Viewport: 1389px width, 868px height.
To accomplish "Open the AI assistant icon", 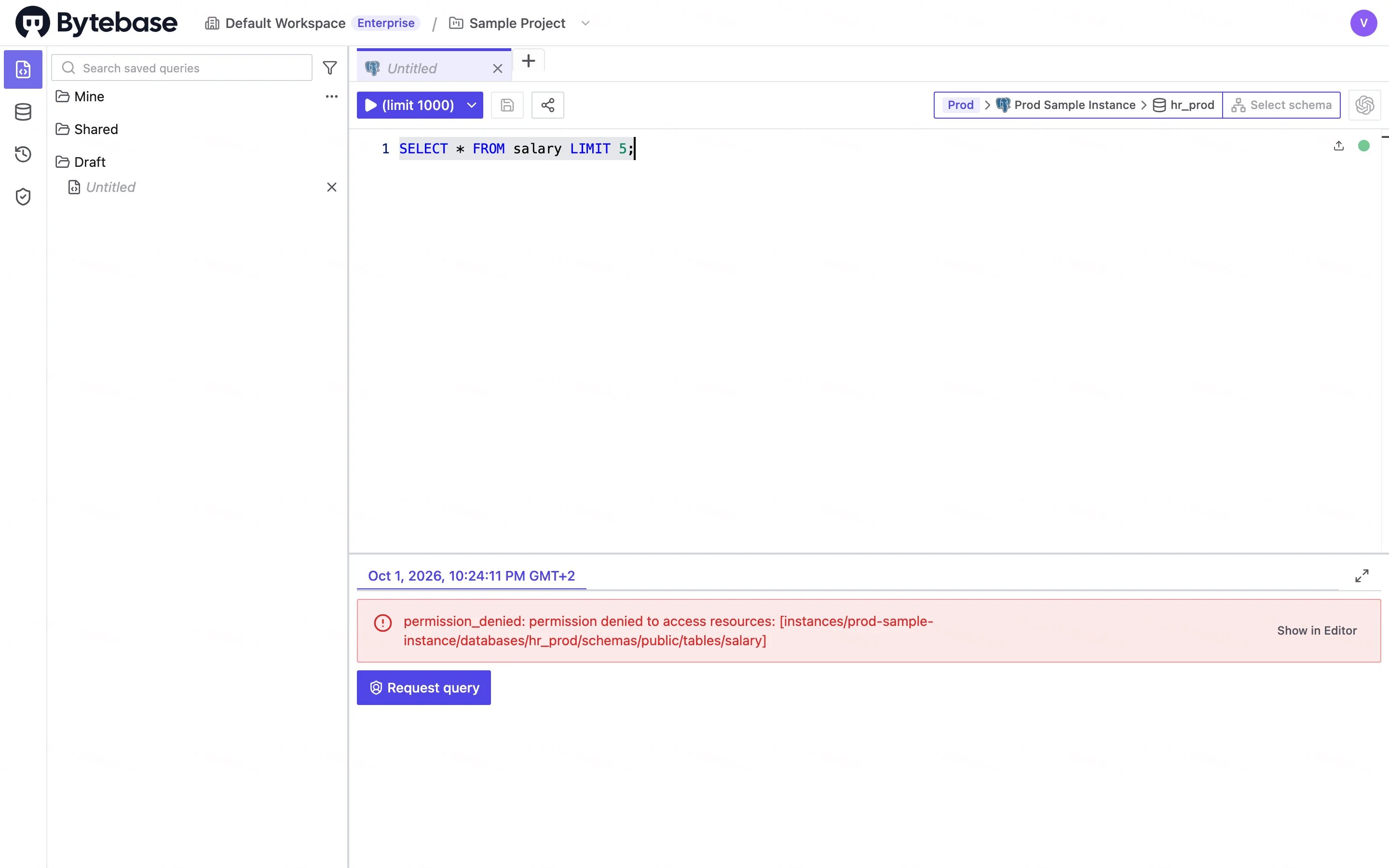I will pyautogui.click(x=1364, y=105).
